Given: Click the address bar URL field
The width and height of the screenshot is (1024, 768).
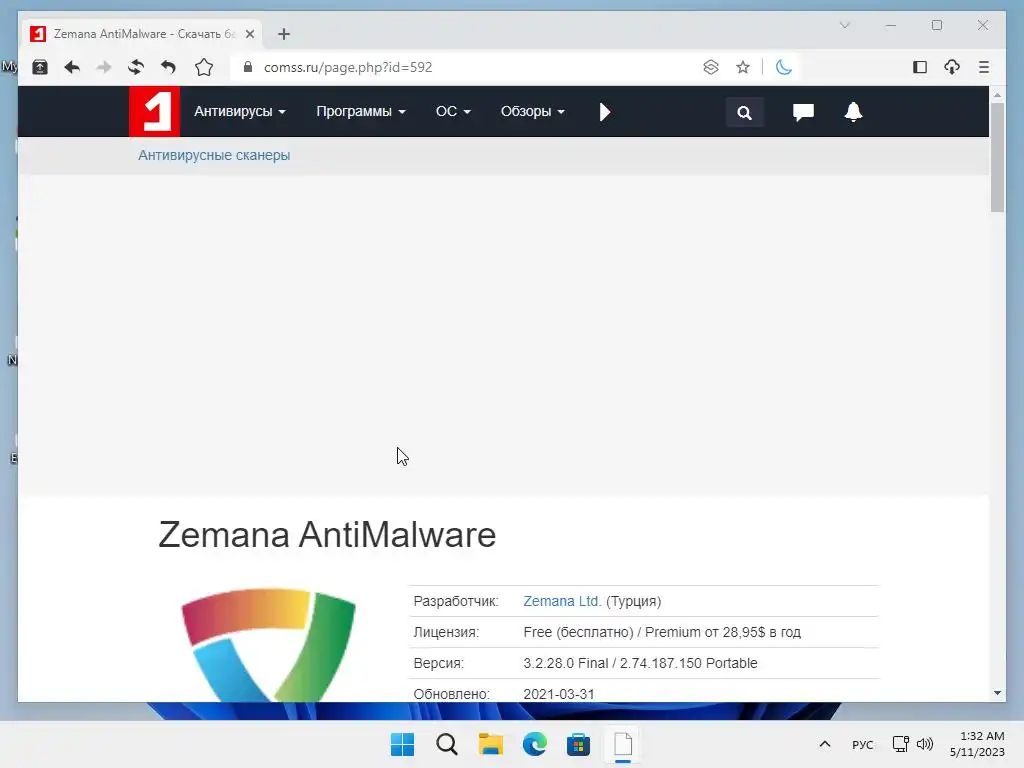Looking at the screenshot, I should 477,67.
